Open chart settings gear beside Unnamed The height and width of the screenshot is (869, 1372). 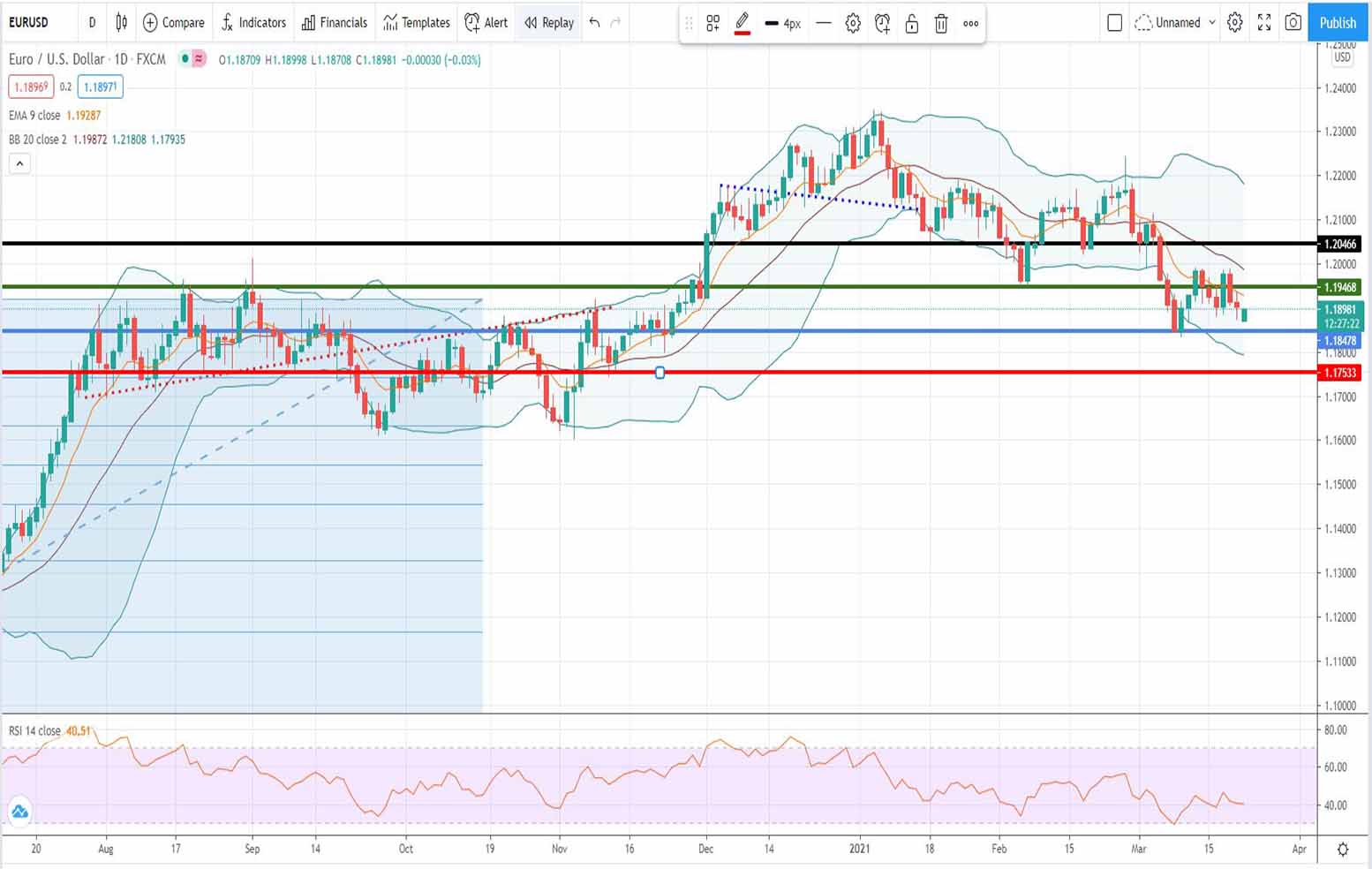1235,23
